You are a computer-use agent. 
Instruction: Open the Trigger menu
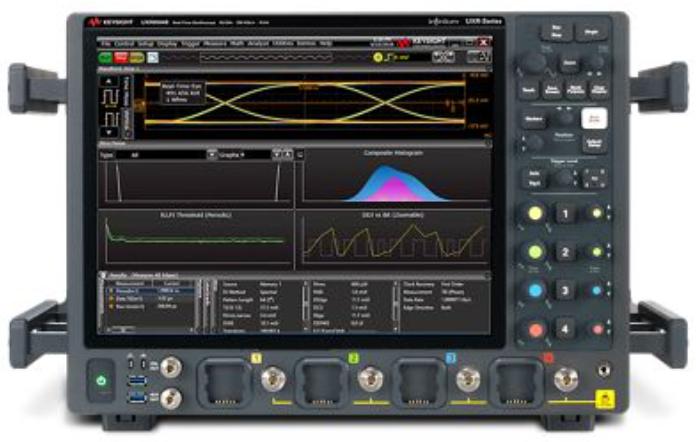point(190,44)
